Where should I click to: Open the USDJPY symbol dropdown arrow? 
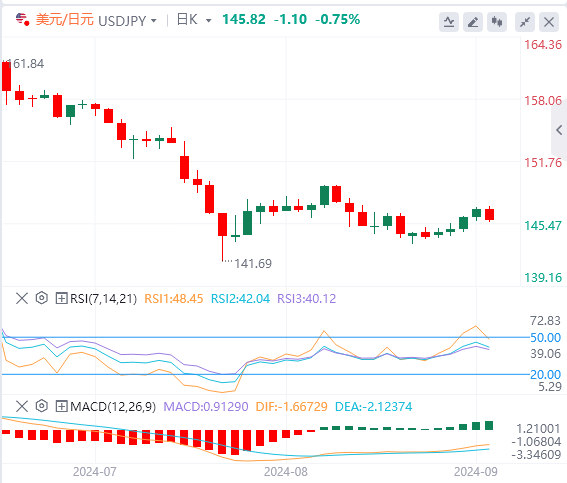point(154,21)
